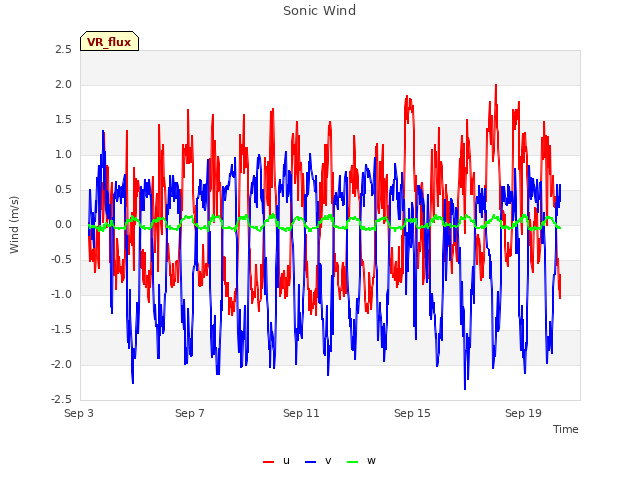Click the Wind (m/s) y-axis title

14,225
